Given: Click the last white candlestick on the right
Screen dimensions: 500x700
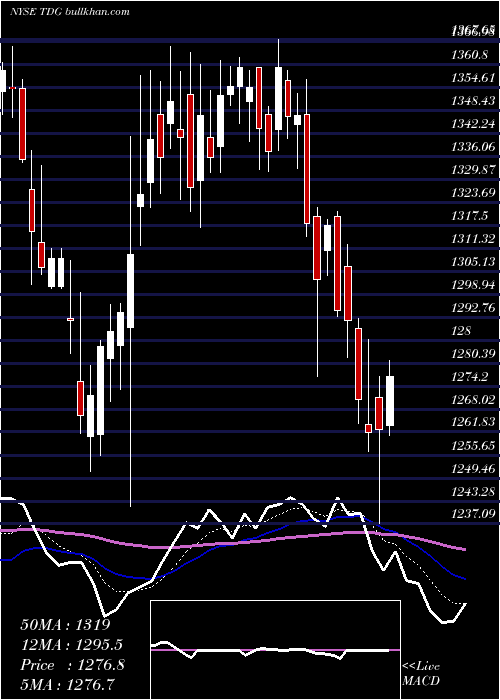Looking at the screenshot, I should (x=390, y=401).
